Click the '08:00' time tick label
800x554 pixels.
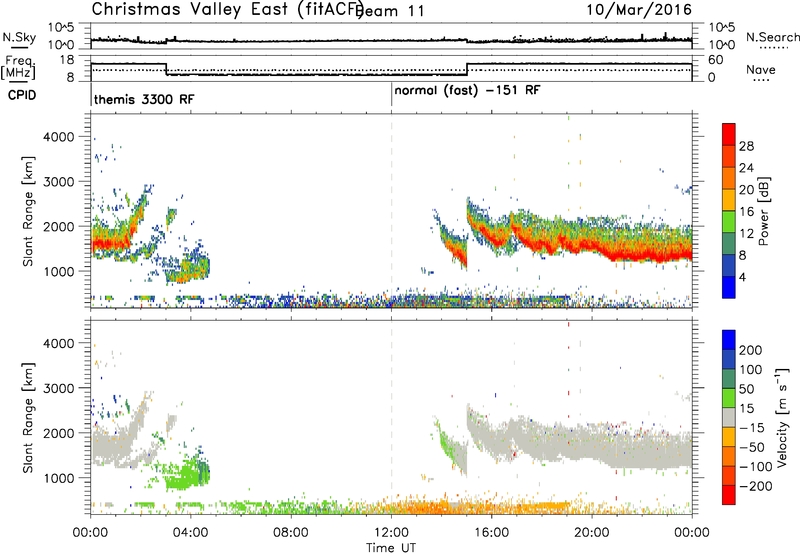click(291, 533)
